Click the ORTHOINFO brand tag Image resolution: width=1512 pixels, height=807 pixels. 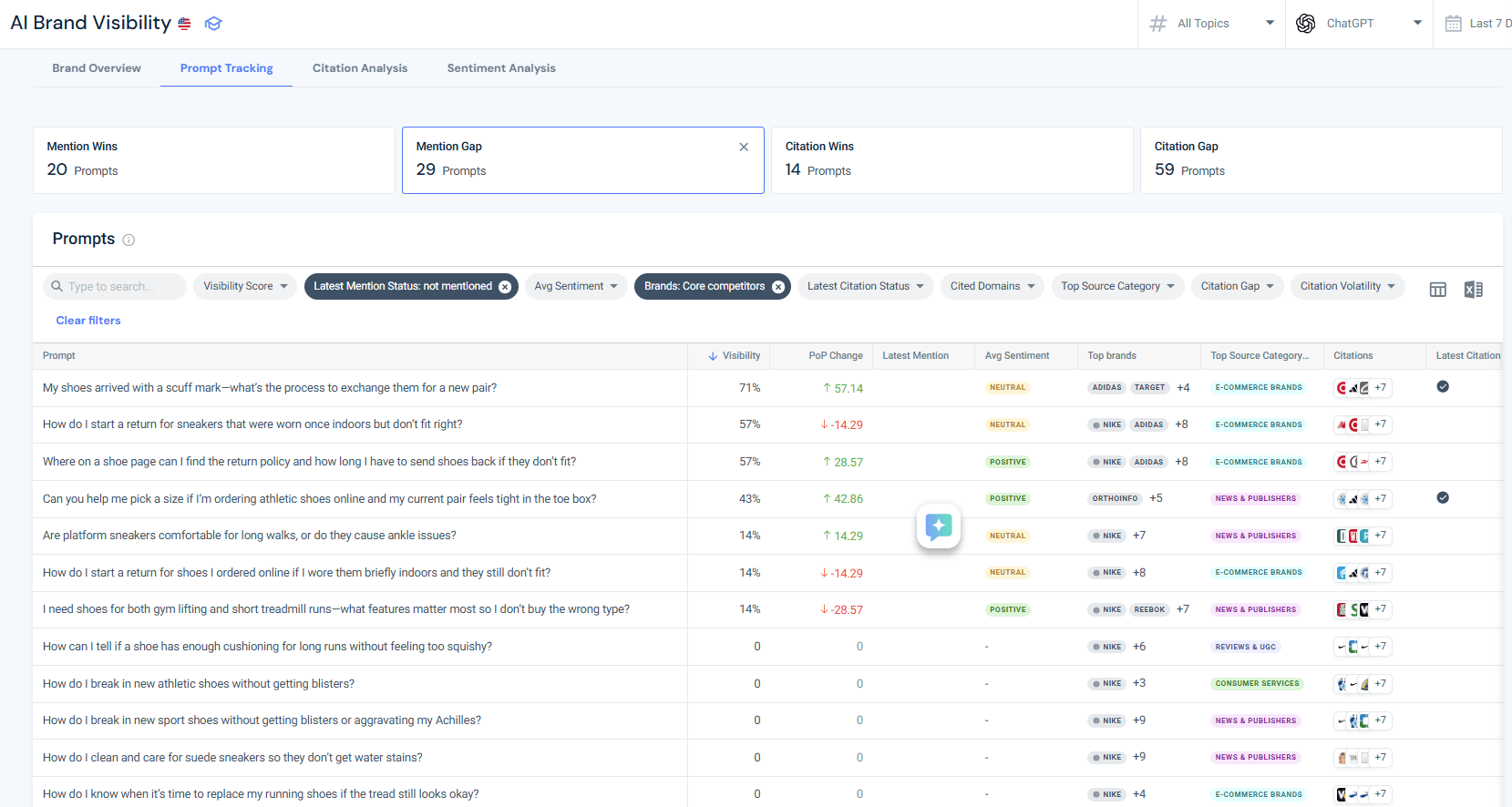1115,498
